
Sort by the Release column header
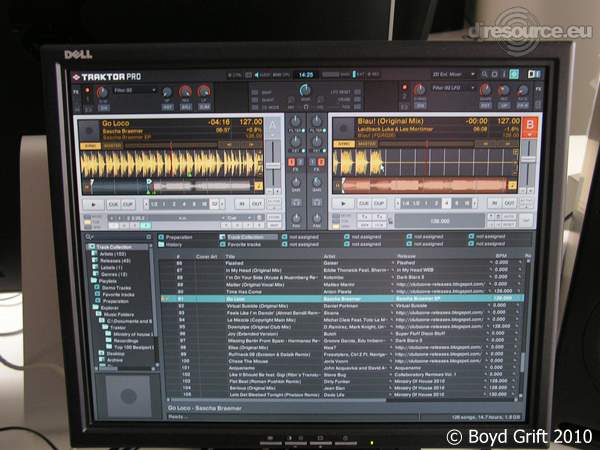click(406, 256)
